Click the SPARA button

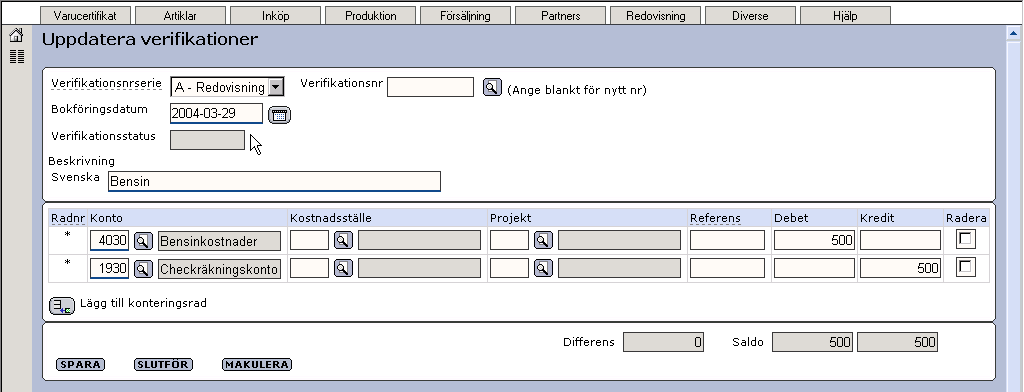pos(80,365)
